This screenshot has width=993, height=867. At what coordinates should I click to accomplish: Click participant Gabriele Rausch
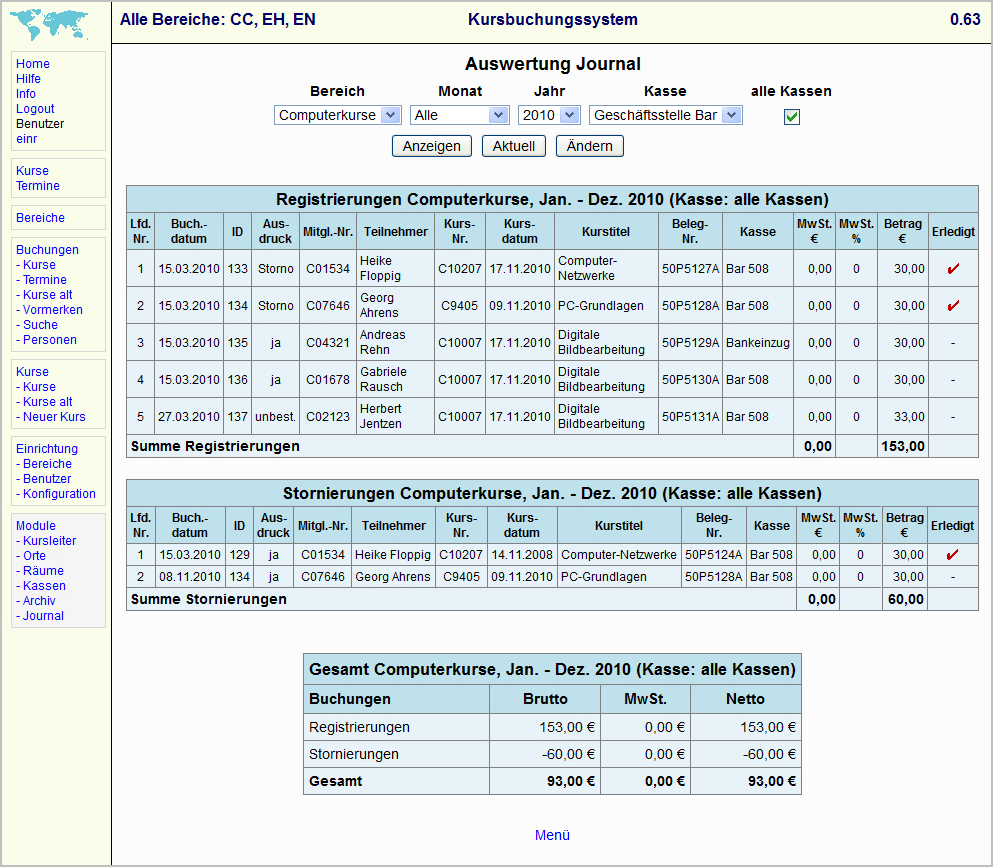click(383, 379)
